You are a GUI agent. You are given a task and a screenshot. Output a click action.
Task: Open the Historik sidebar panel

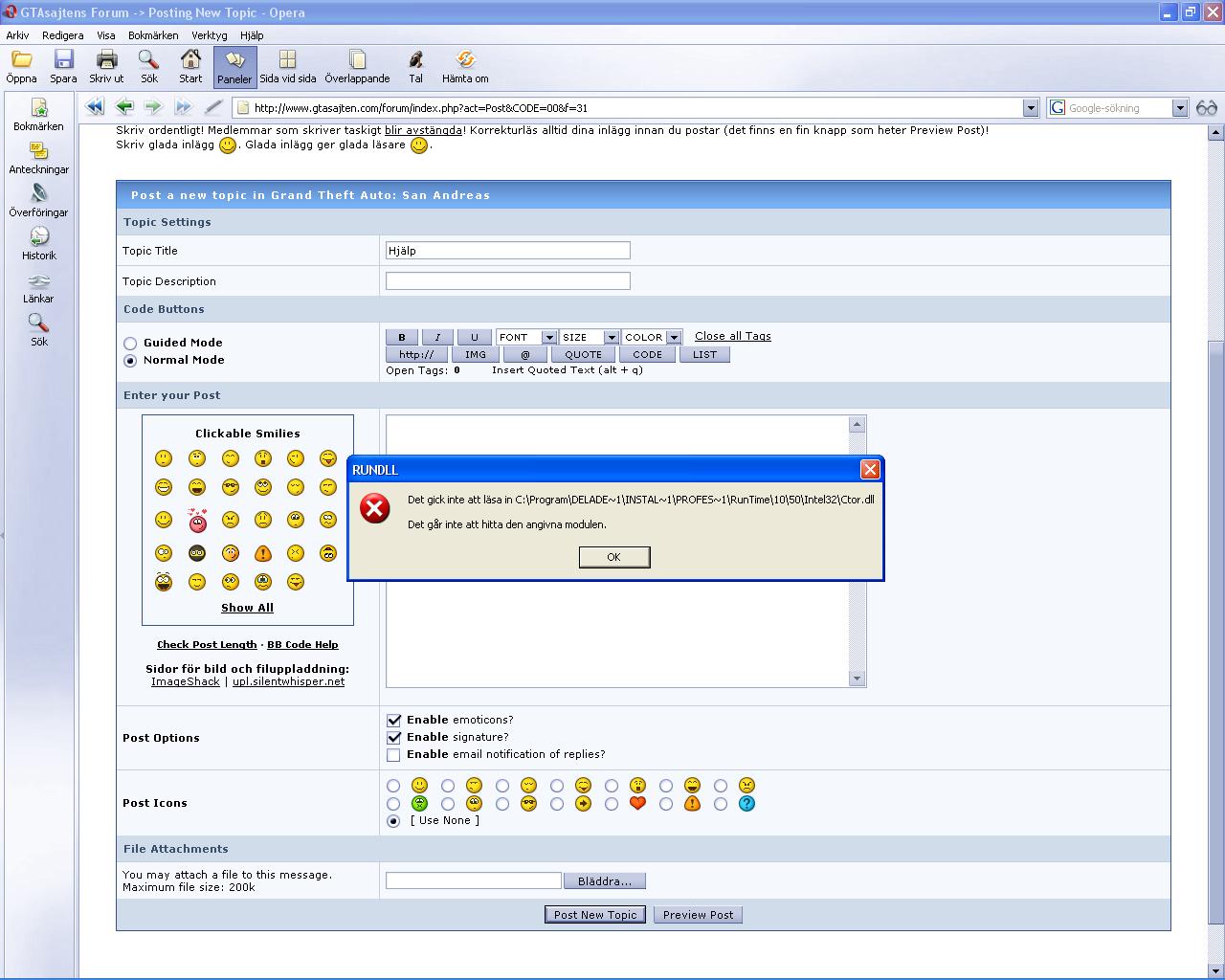pyautogui.click(x=38, y=243)
